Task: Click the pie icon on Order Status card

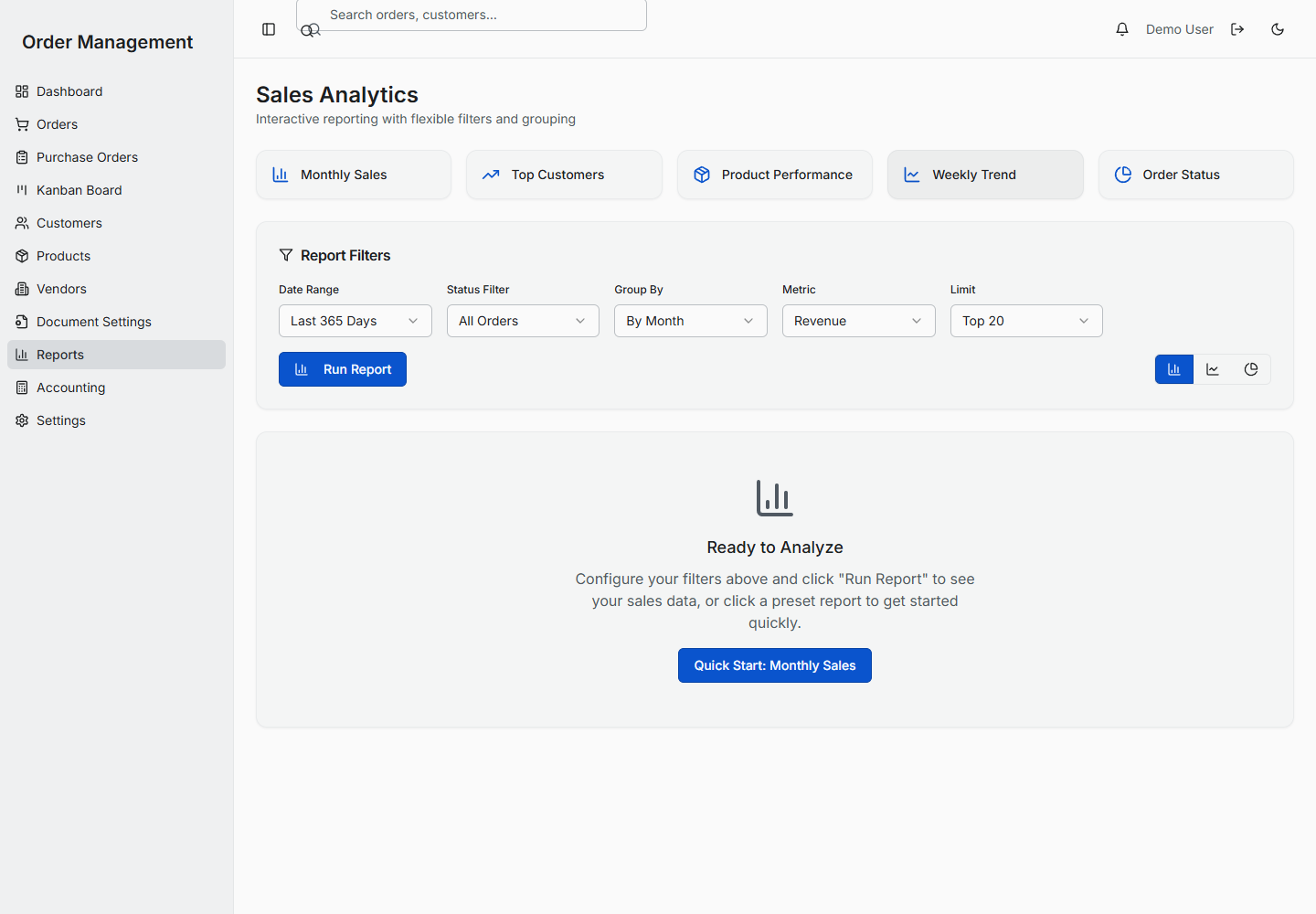Action: click(x=1123, y=175)
